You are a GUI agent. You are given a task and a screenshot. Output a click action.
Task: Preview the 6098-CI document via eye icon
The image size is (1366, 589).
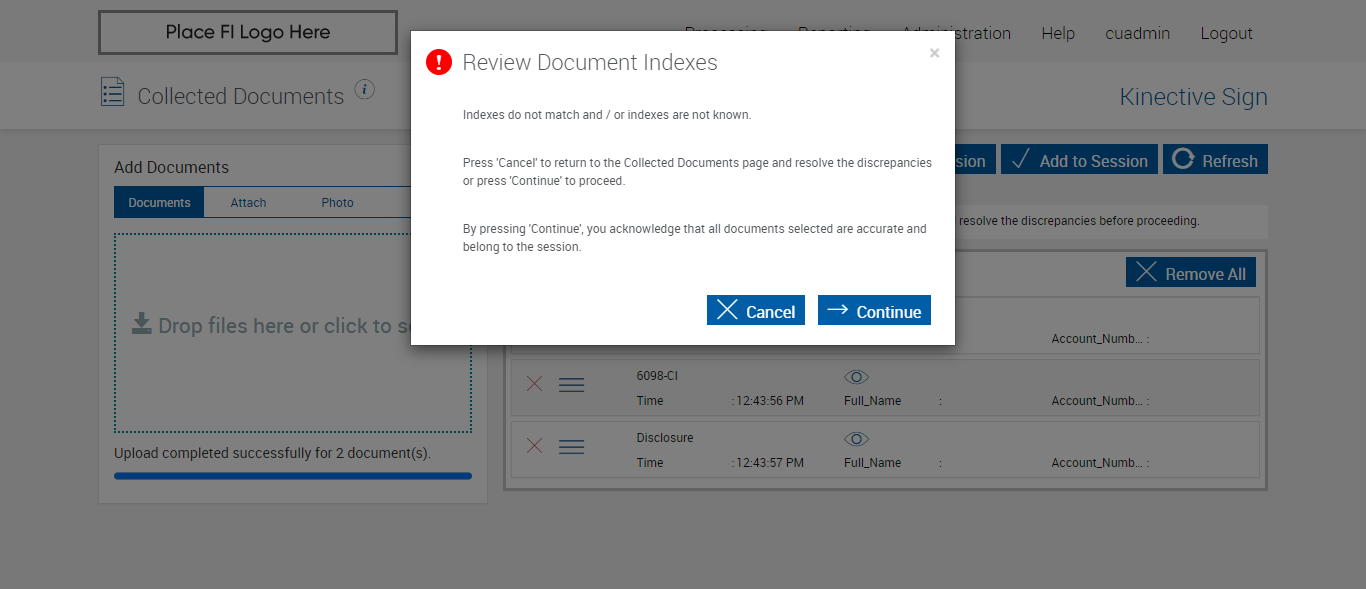click(x=856, y=377)
